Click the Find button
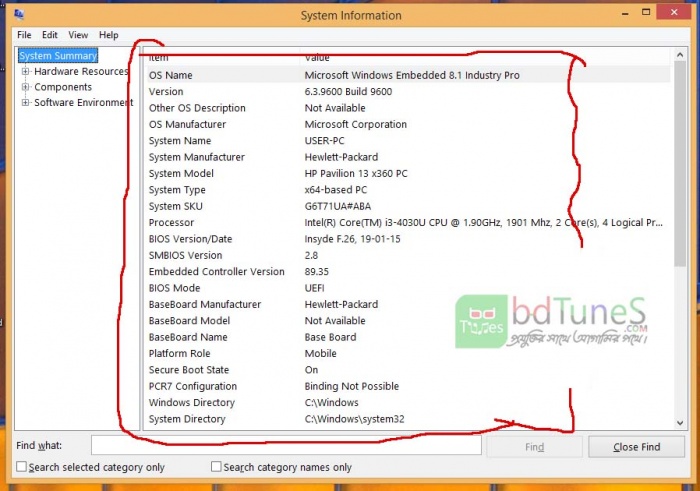 coord(534,447)
